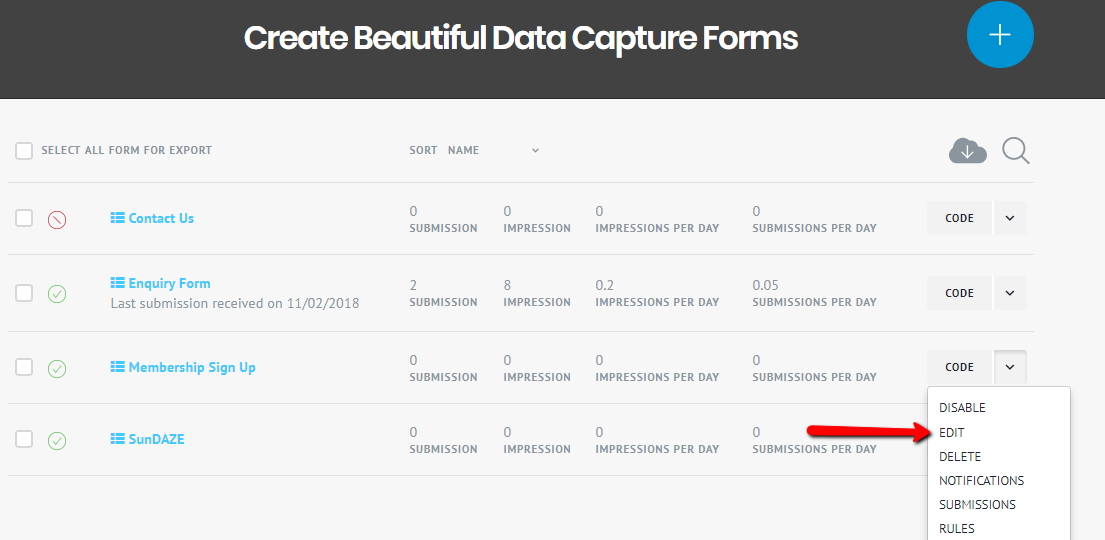Image resolution: width=1105 pixels, height=540 pixels.
Task: Choose Delete from the dropdown menu
Action: (x=959, y=456)
